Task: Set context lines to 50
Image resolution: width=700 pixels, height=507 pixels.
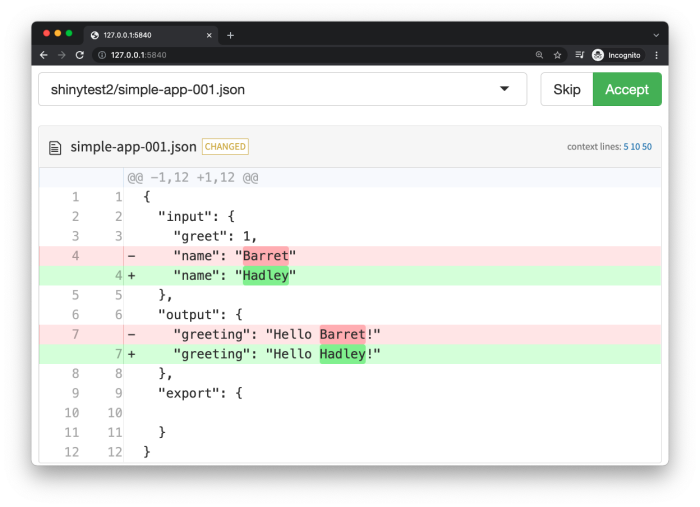Action: (x=647, y=147)
